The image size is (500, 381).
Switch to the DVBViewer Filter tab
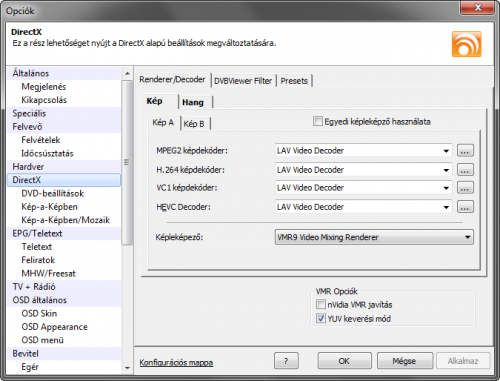tap(243, 81)
